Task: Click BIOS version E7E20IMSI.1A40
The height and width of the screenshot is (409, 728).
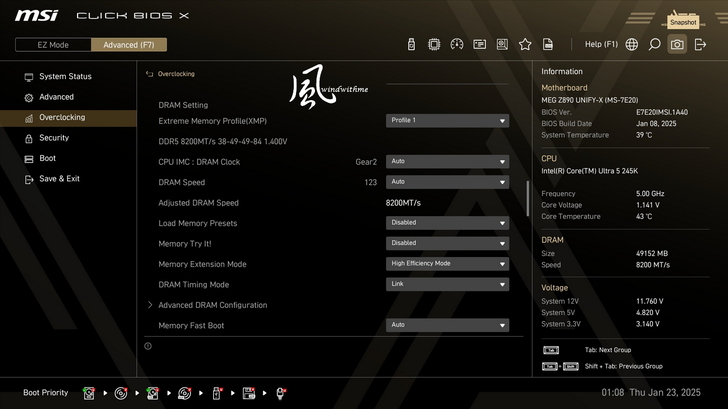Action: (x=662, y=112)
